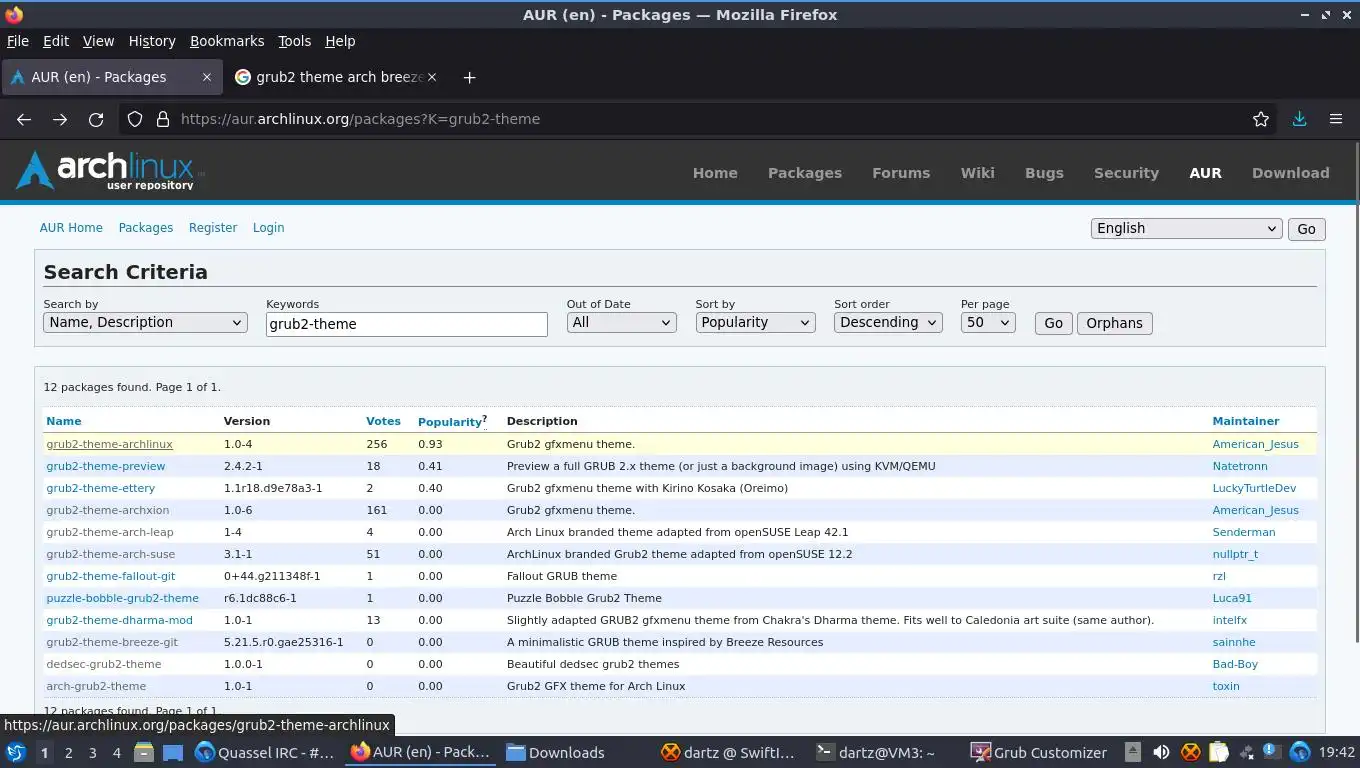The width and height of the screenshot is (1360, 768).
Task: Open the volume control in system tray
Action: (1161, 753)
